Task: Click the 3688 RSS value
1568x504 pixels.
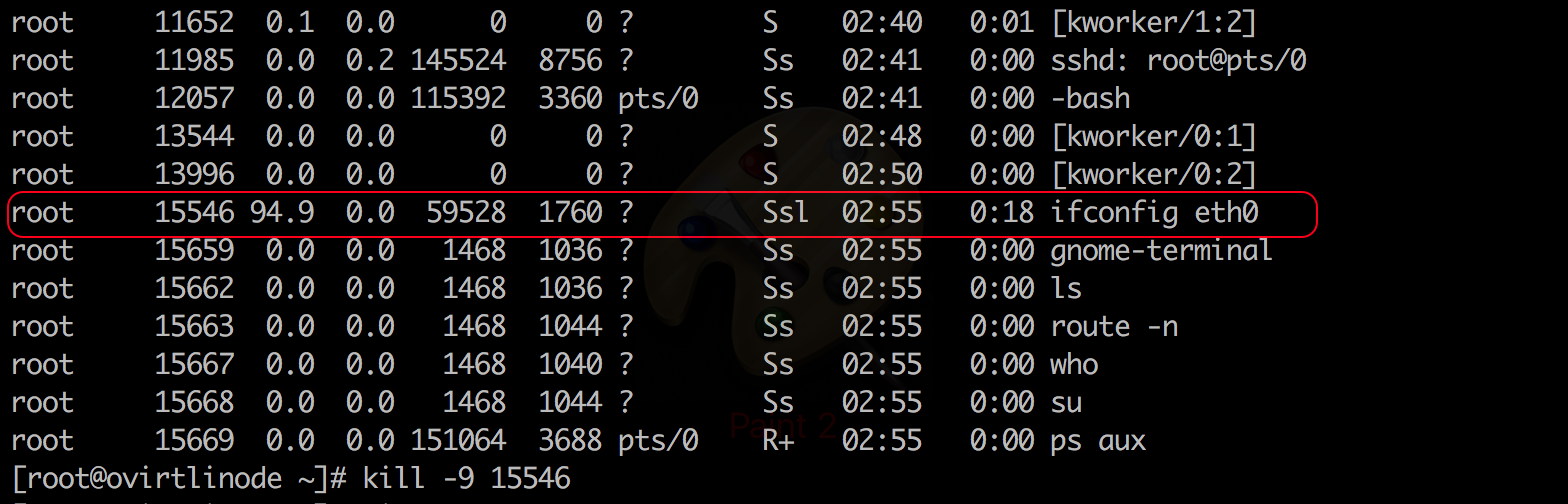Action: [570, 440]
